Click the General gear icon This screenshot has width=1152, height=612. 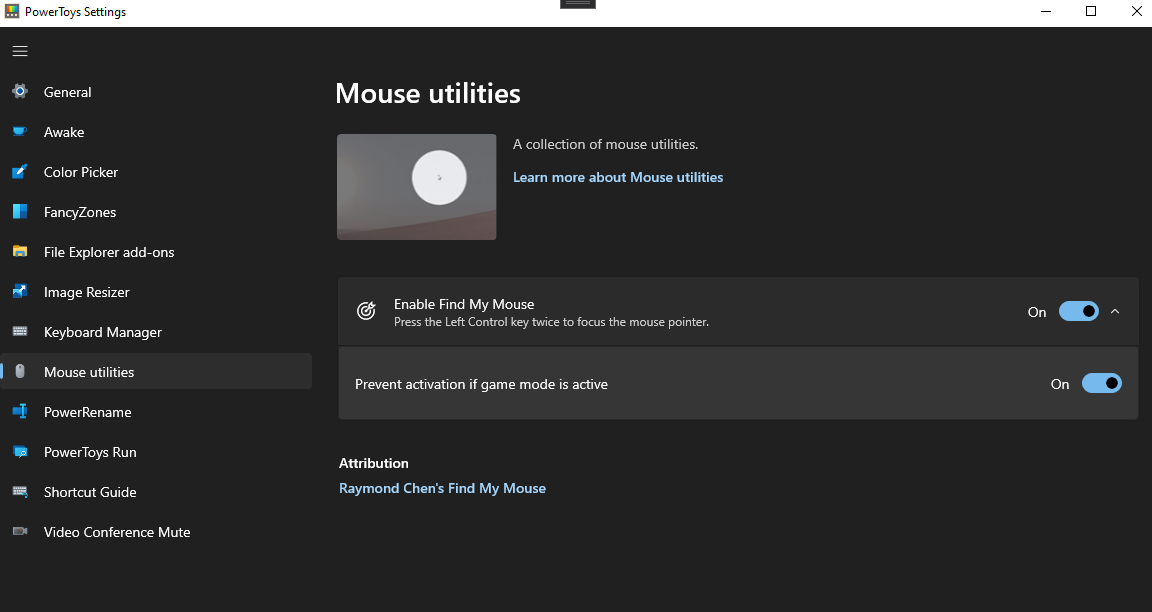tap(20, 91)
